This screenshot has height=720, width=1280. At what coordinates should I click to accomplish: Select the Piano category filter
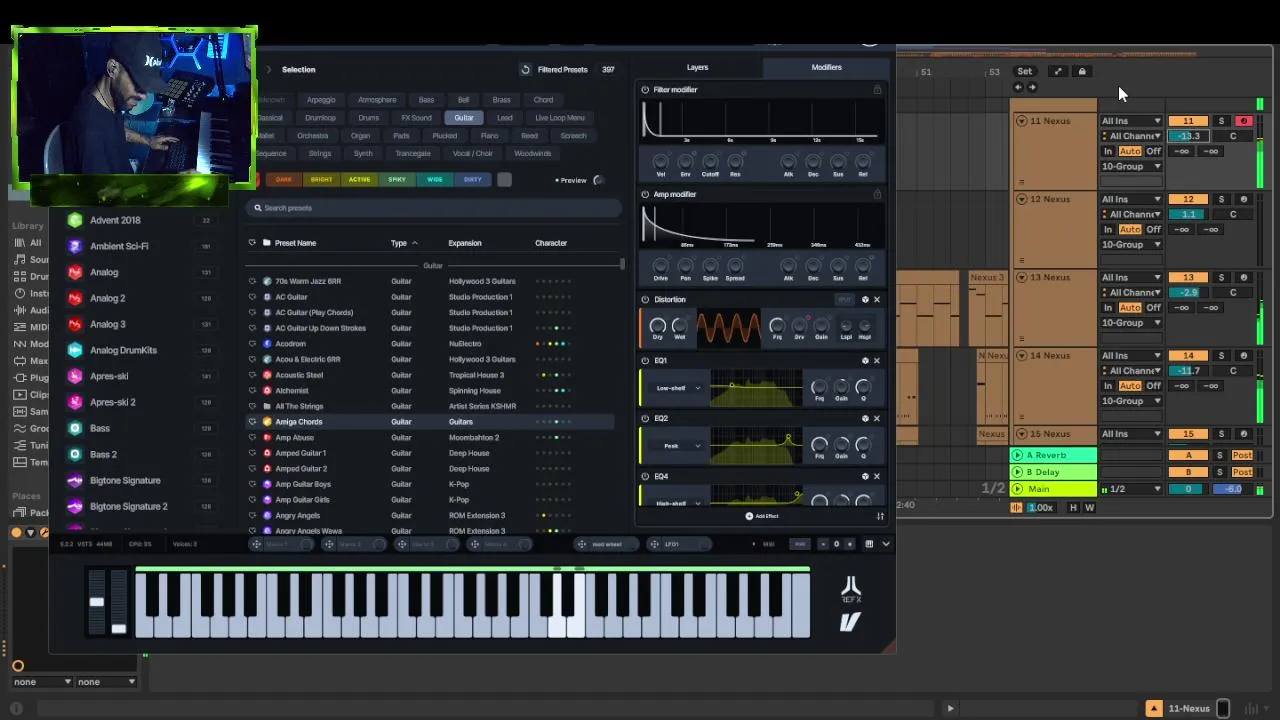point(489,136)
